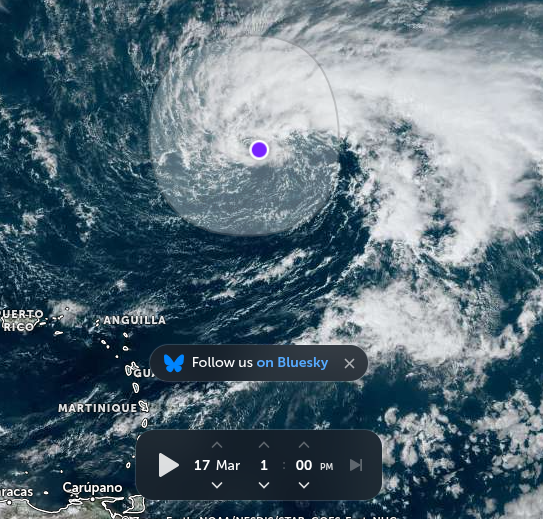
Task: Increase the hour with the up chevron
Action: coord(264,445)
